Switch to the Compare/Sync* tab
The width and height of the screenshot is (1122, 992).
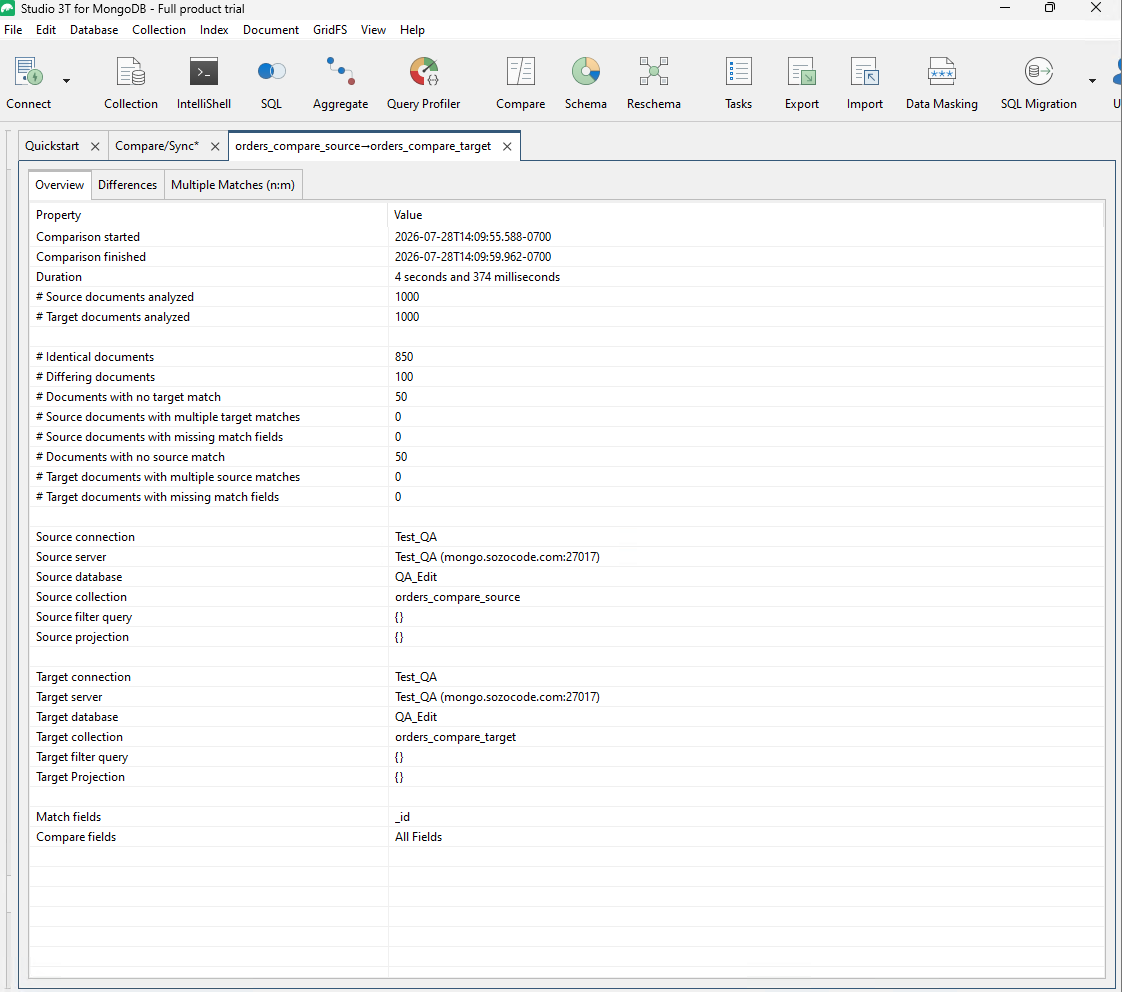(157, 146)
